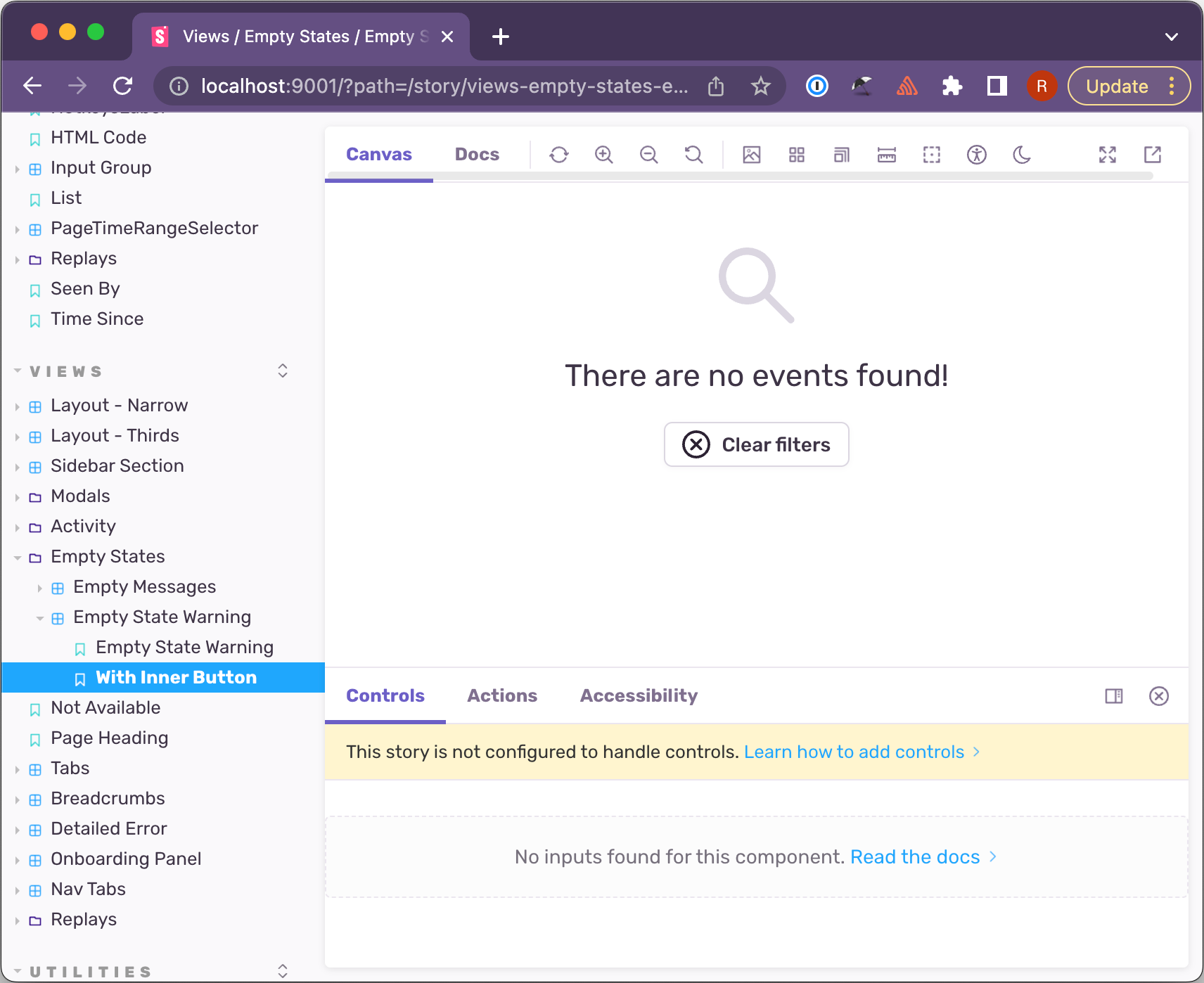Open the Seen By story
This screenshot has width=1204, height=983.
coord(85,288)
